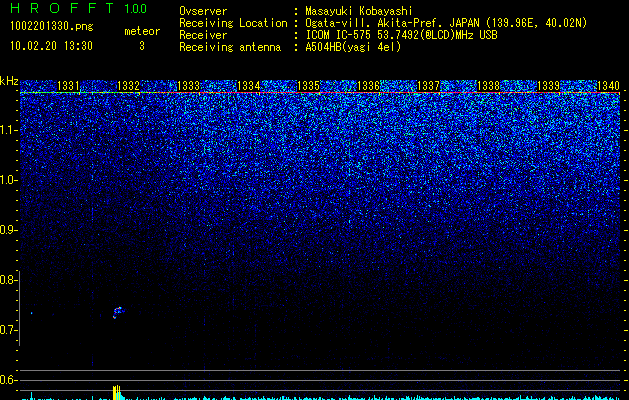The width and height of the screenshot is (629, 400).
Task: Select the filename 1002201330.png
Action: (x=52, y=27)
